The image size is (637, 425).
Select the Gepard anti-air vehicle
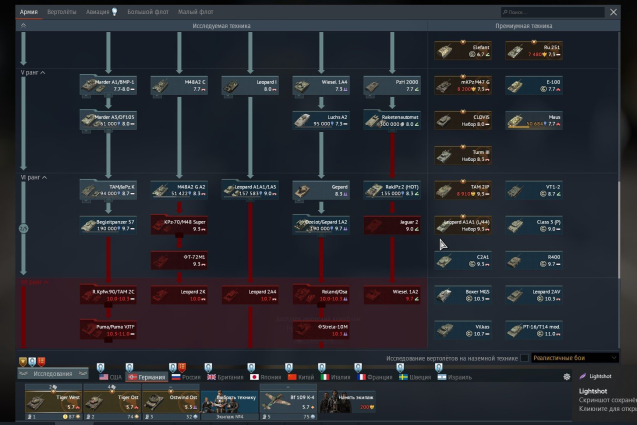320,189
